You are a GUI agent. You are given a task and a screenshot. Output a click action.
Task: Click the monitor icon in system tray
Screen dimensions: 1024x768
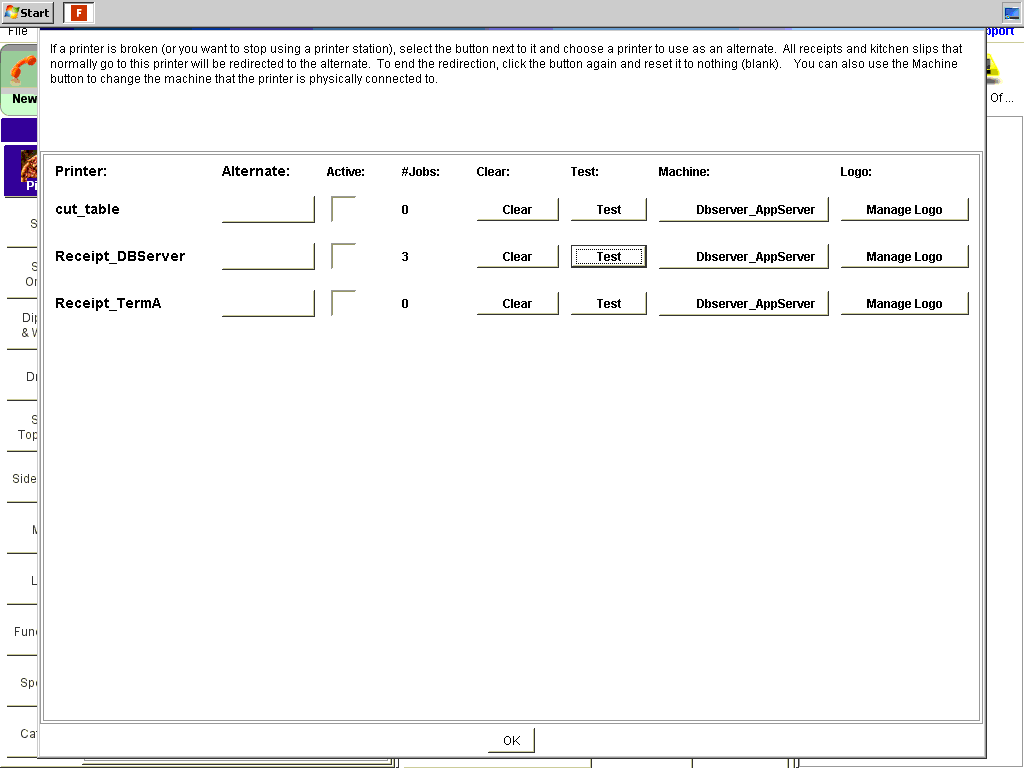click(1011, 13)
